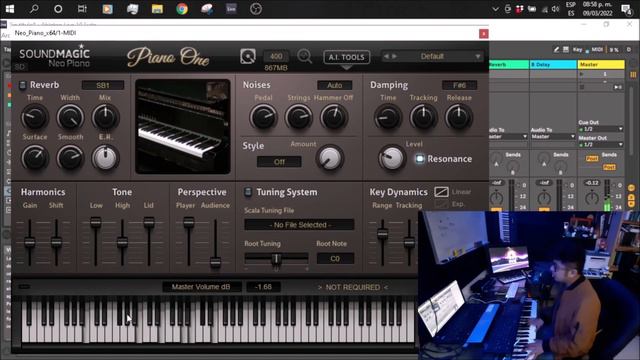The image size is (640, 360).
Task: Open Google Chrome from the taskbar
Action: point(182,9)
